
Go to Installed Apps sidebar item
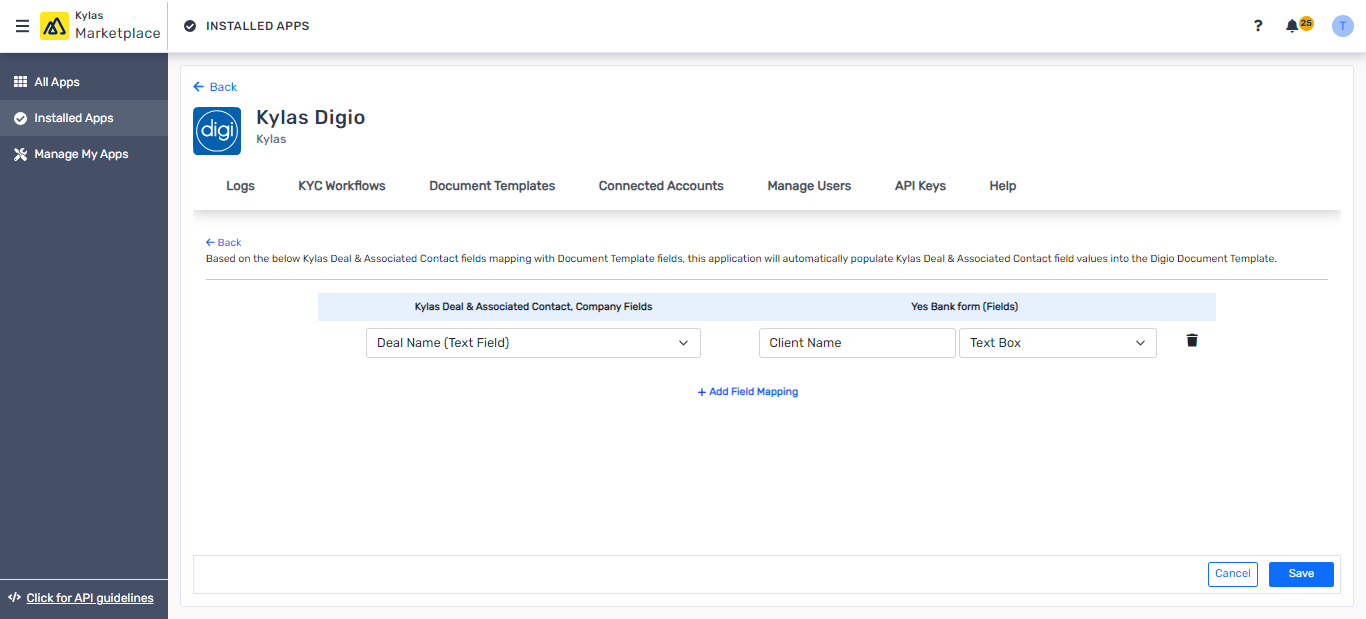click(73, 118)
